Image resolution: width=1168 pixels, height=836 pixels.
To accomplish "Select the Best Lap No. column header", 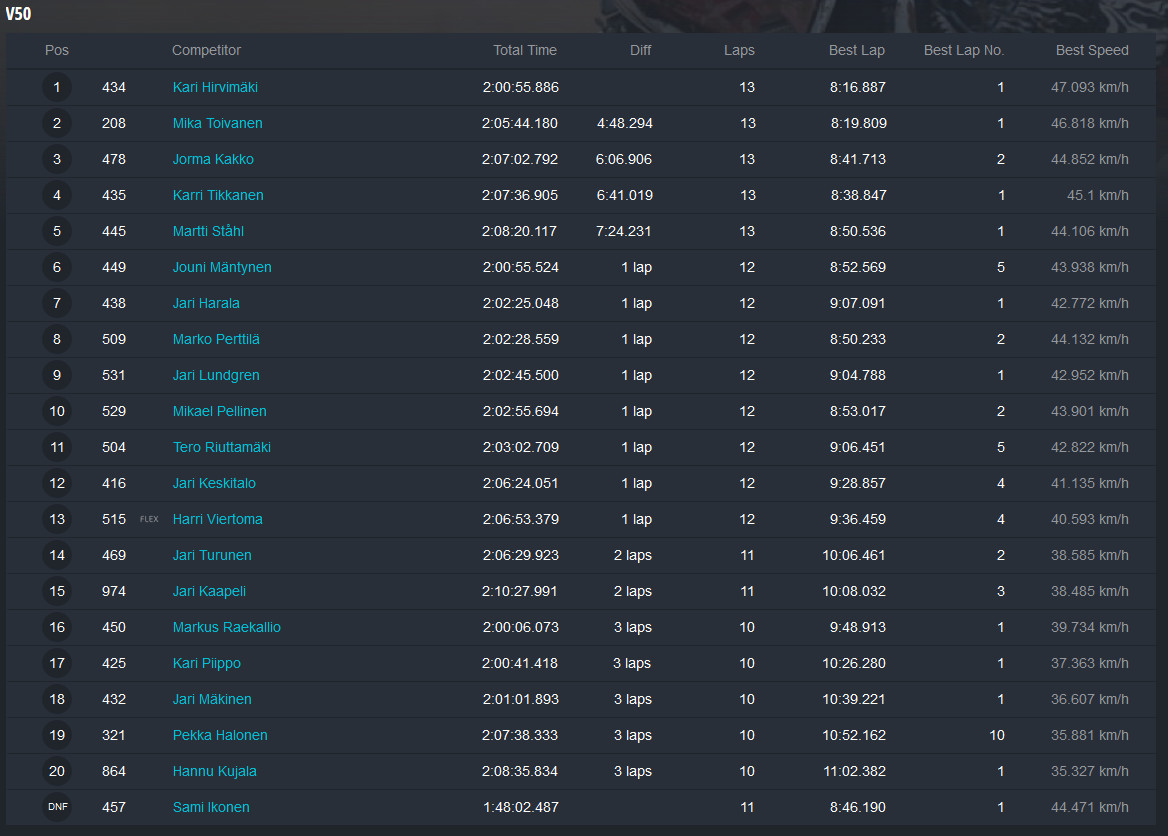I will (964, 50).
